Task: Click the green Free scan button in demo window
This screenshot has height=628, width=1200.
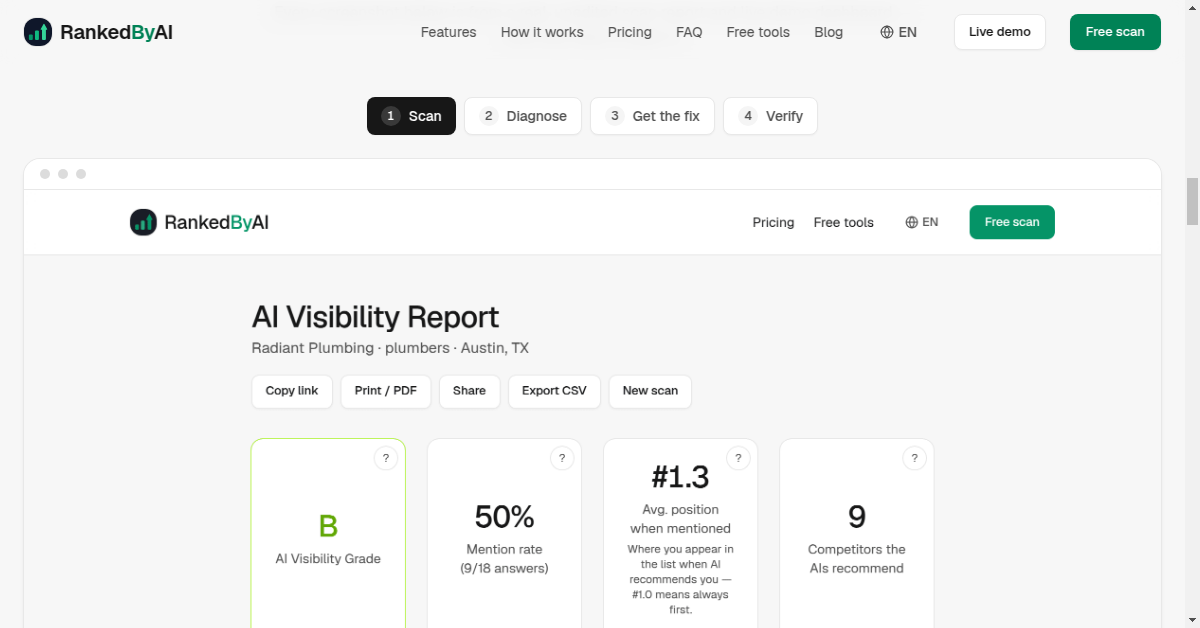Action: [1012, 222]
